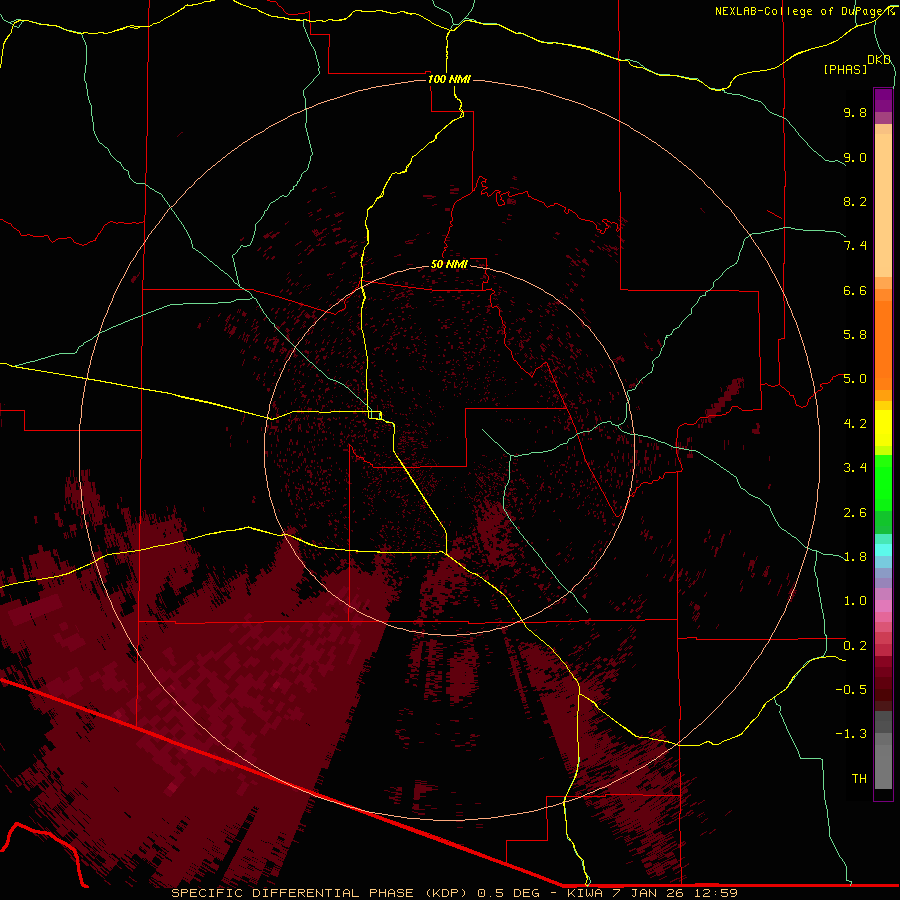Click the 2.6 scale value
900x900 pixels.
855,513
